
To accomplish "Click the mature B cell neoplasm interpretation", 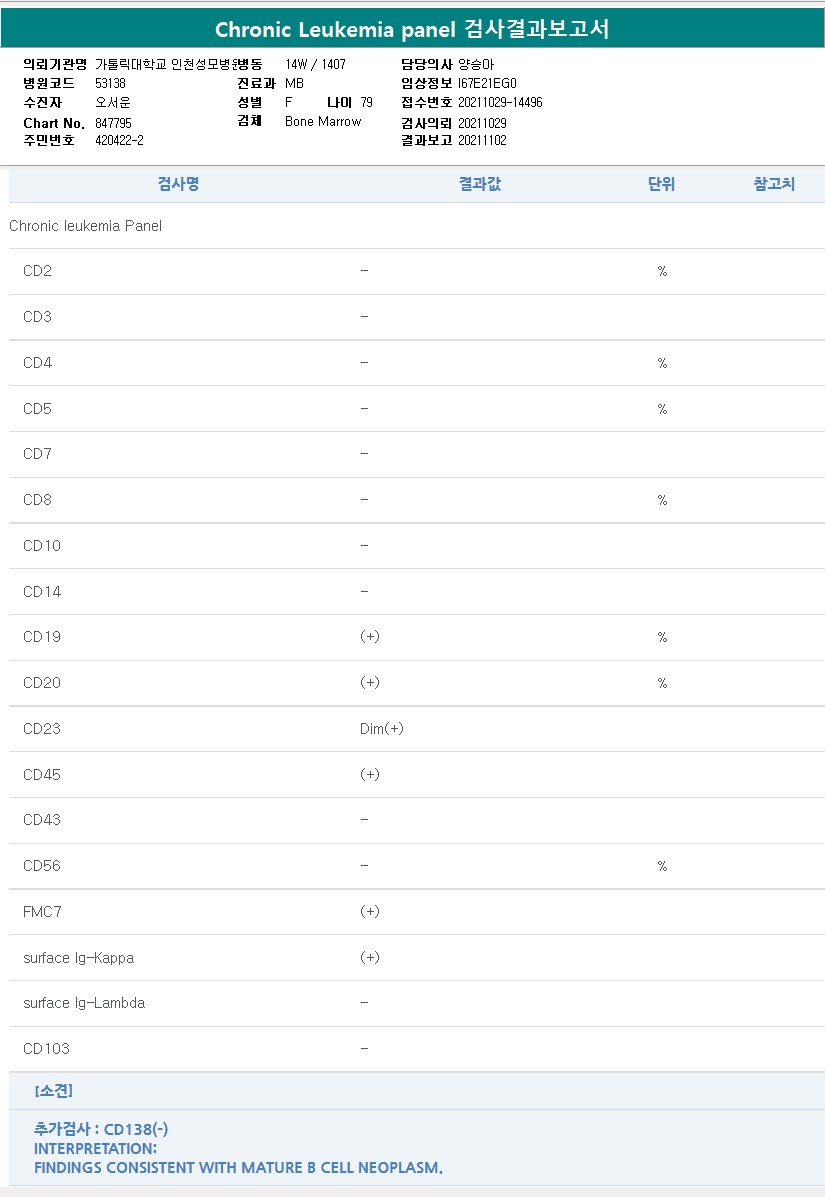I will tap(238, 1167).
